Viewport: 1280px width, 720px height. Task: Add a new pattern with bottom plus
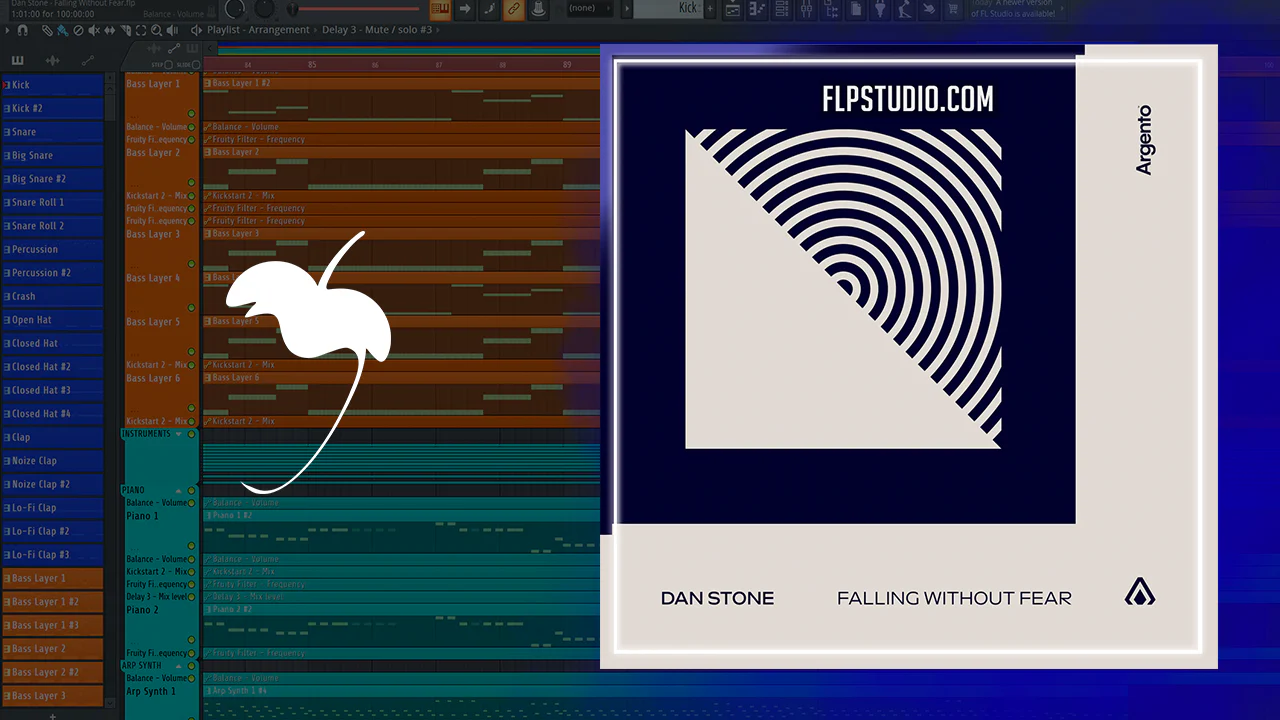(x=53, y=715)
